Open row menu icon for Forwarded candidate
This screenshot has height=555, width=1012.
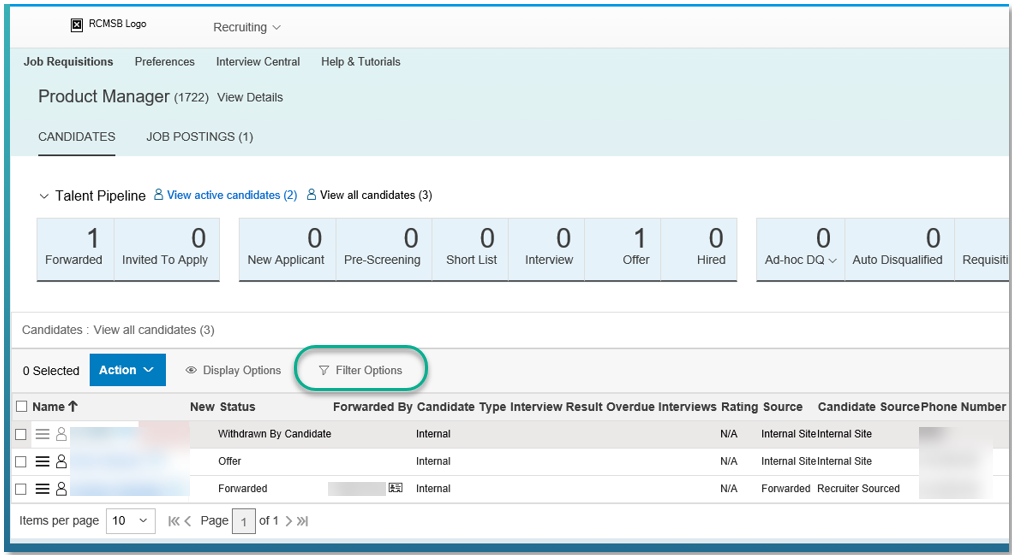[42, 489]
